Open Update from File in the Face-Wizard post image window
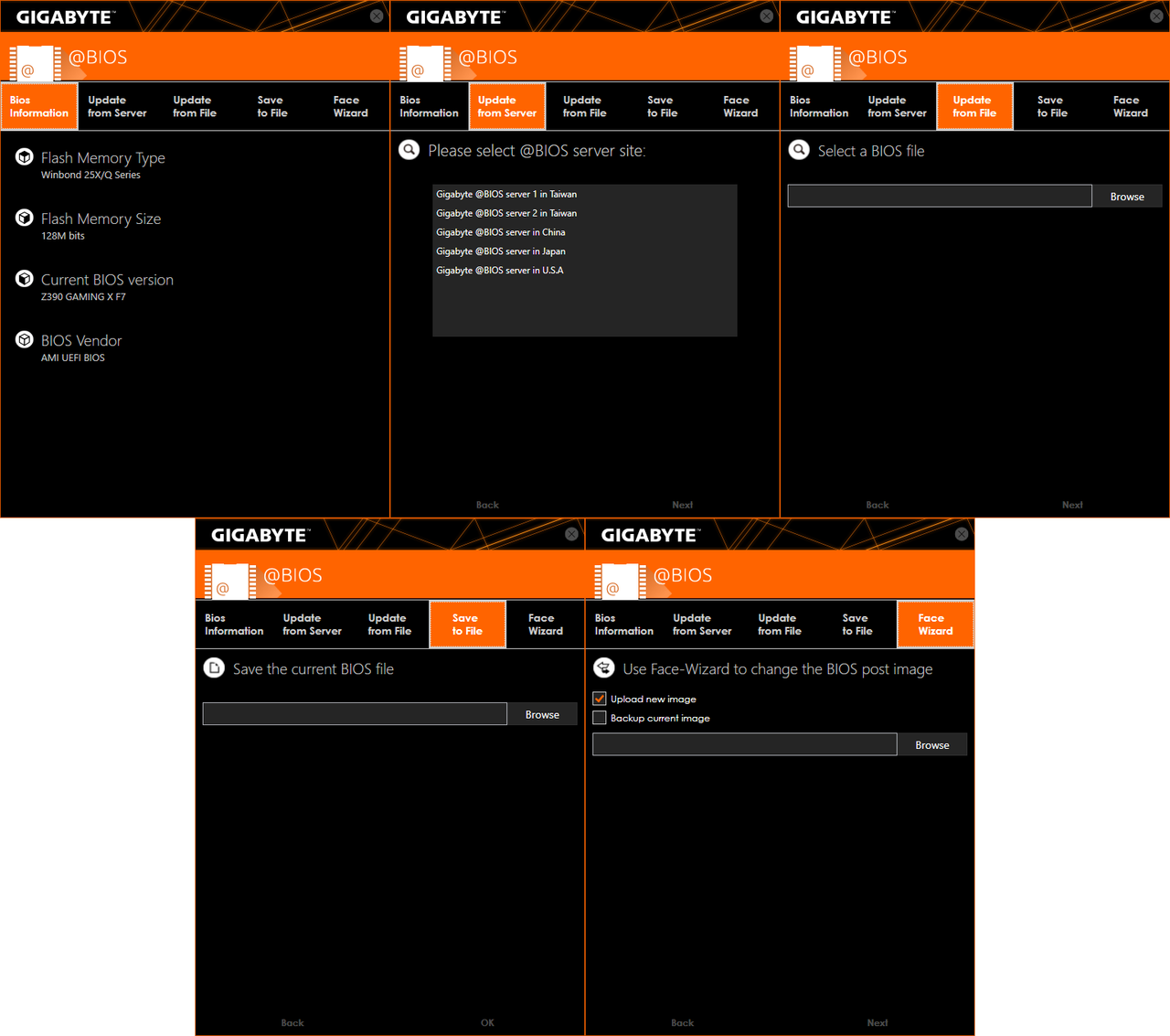Viewport: 1170px width, 1036px height. (780, 625)
